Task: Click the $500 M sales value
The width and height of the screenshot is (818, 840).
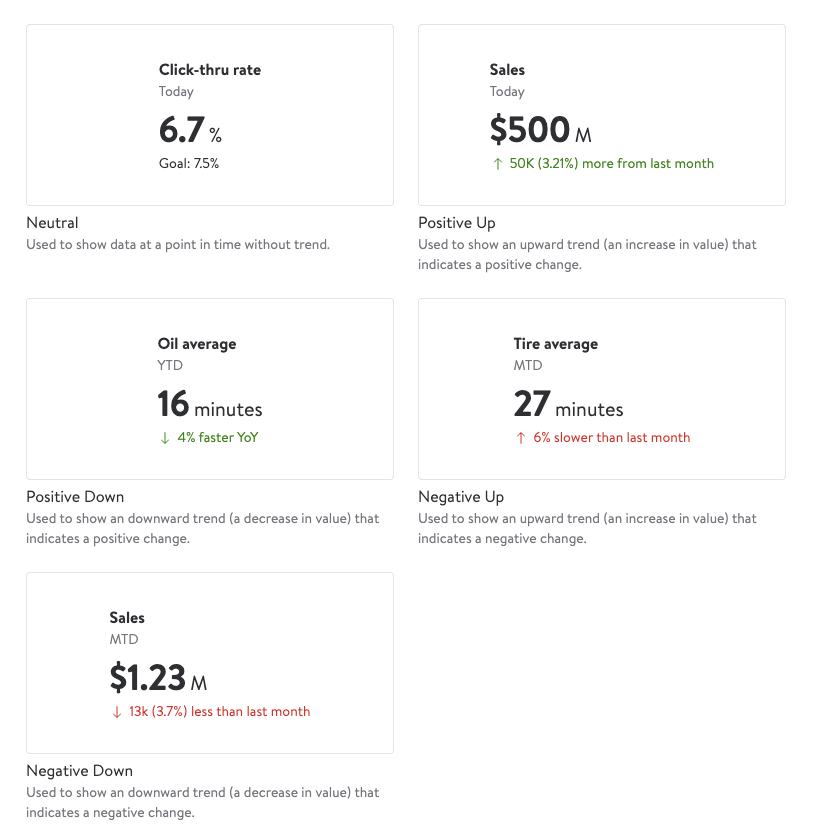Action: coord(540,131)
